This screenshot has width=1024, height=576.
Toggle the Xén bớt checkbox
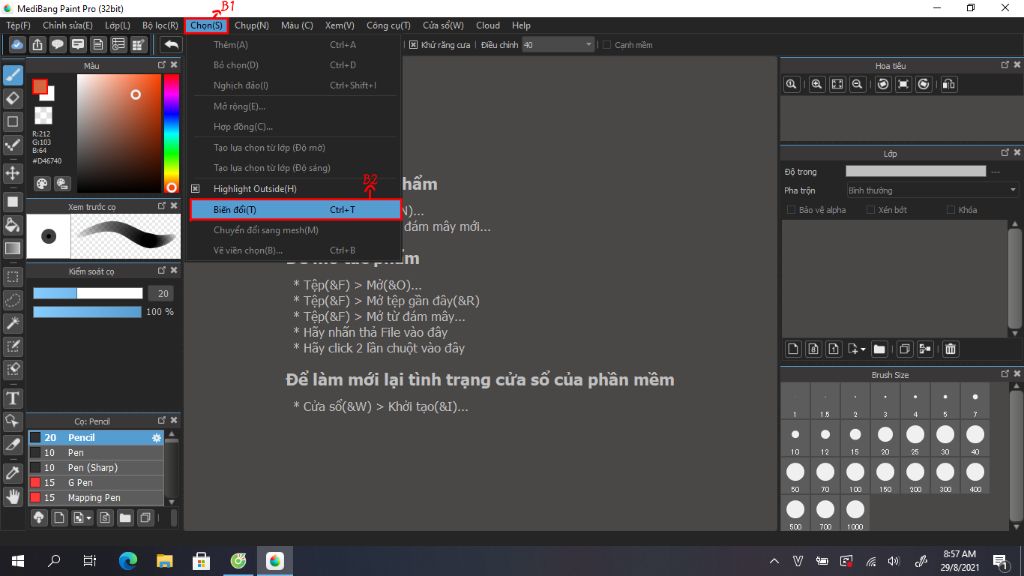click(x=870, y=210)
